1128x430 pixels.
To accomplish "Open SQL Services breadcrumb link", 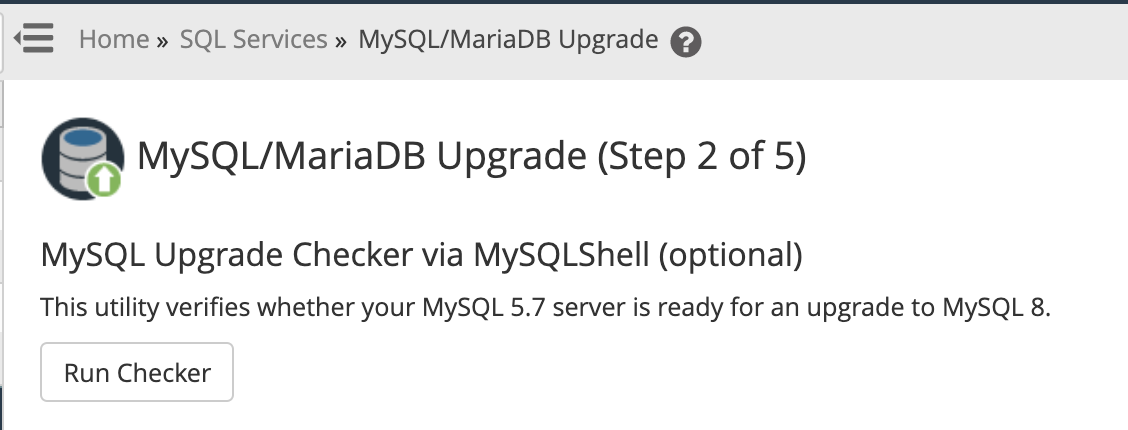I will tap(253, 40).
